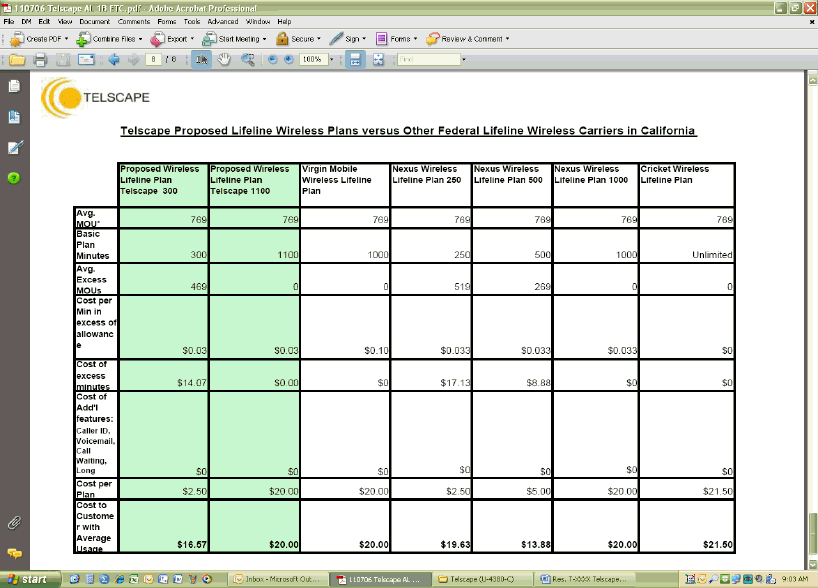Expand the Find options arrow
The height and width of the screenshot is (588, 818).
click(464, 60)
